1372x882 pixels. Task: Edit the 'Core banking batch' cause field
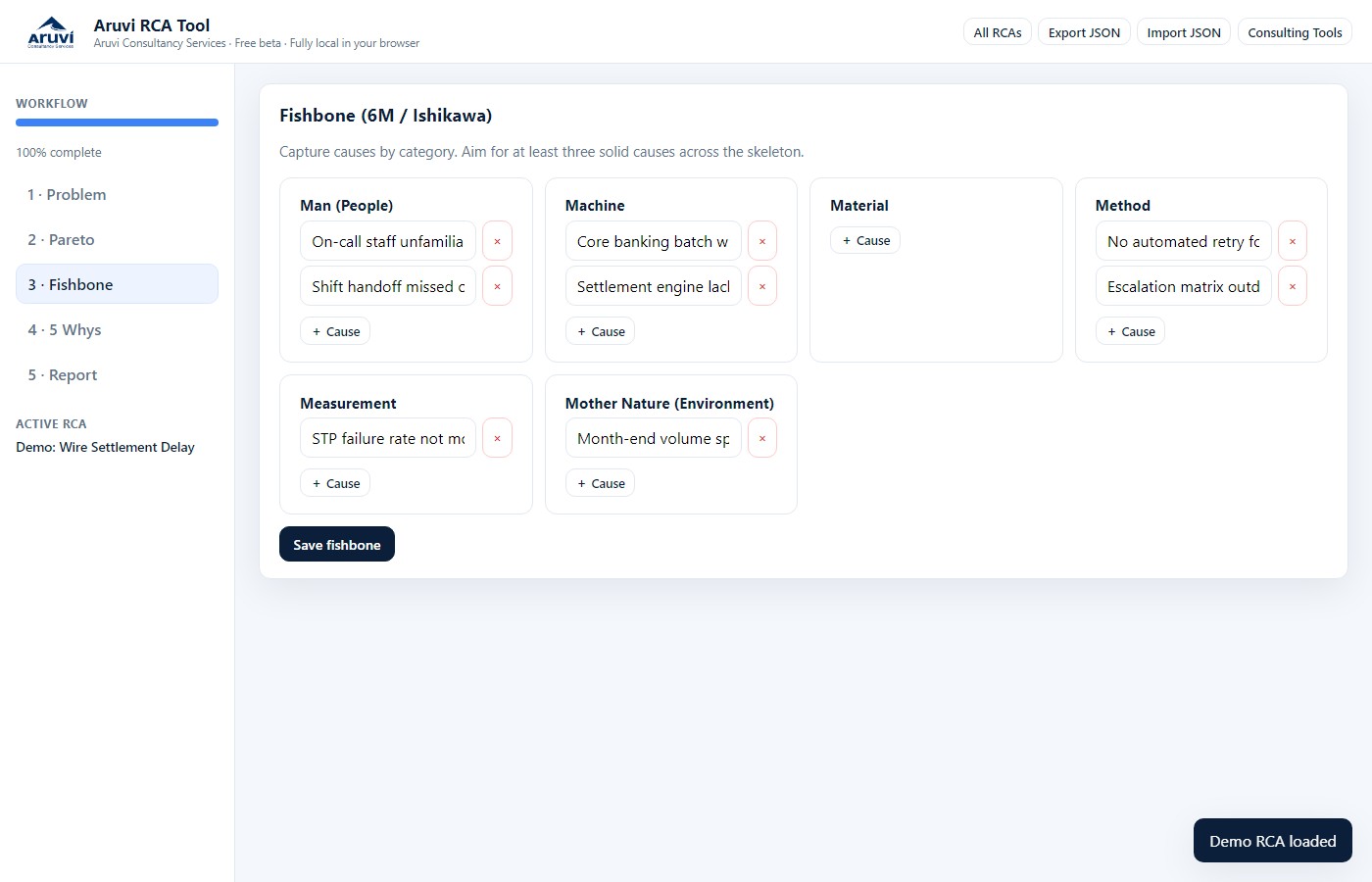[654, 241]
